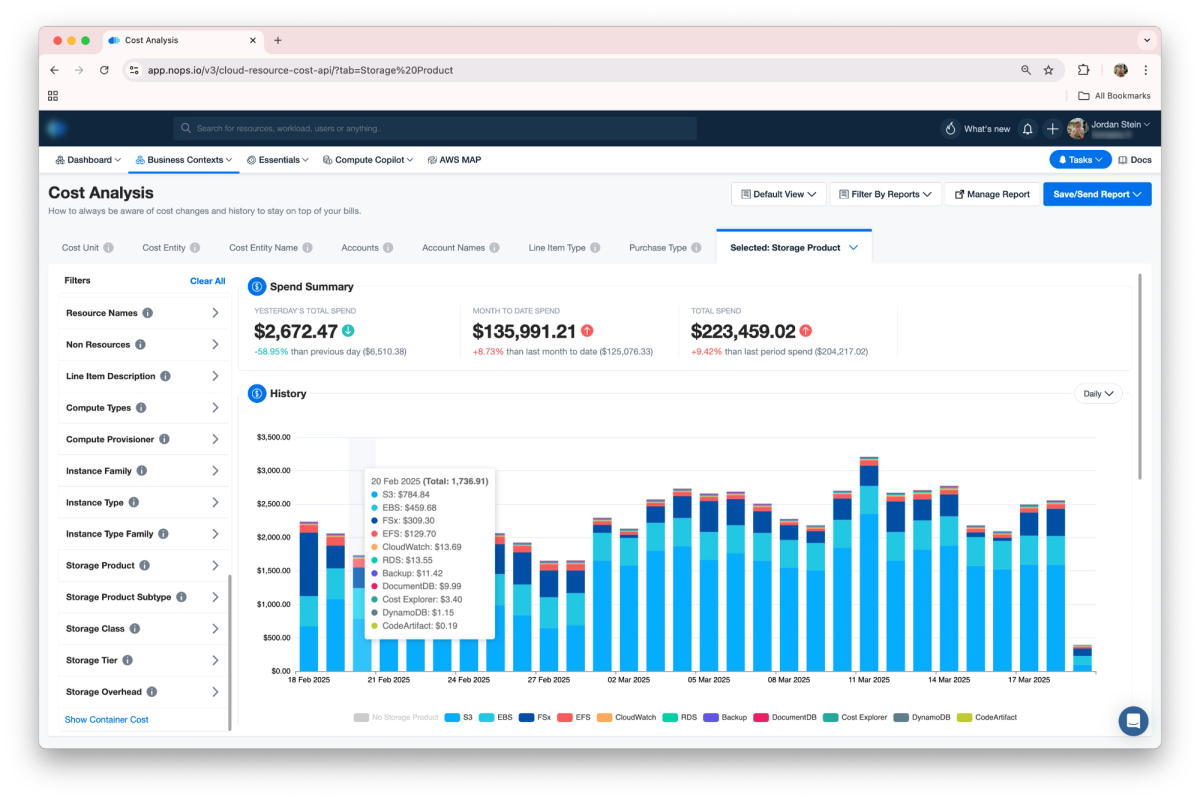Open the Dashboard menu
The height and width of the screenshot is (800, 1200).
tap(88, 160)
